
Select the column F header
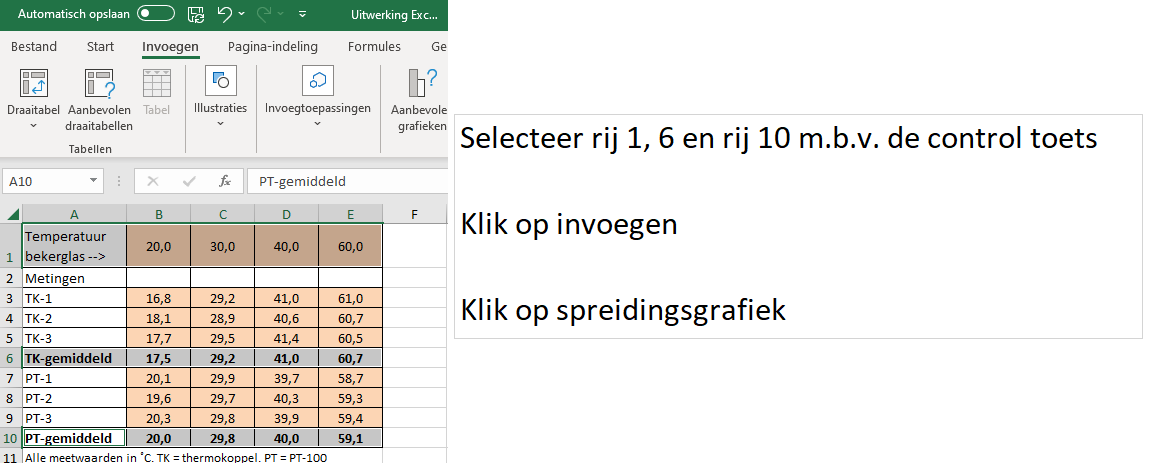pos(413,213)
